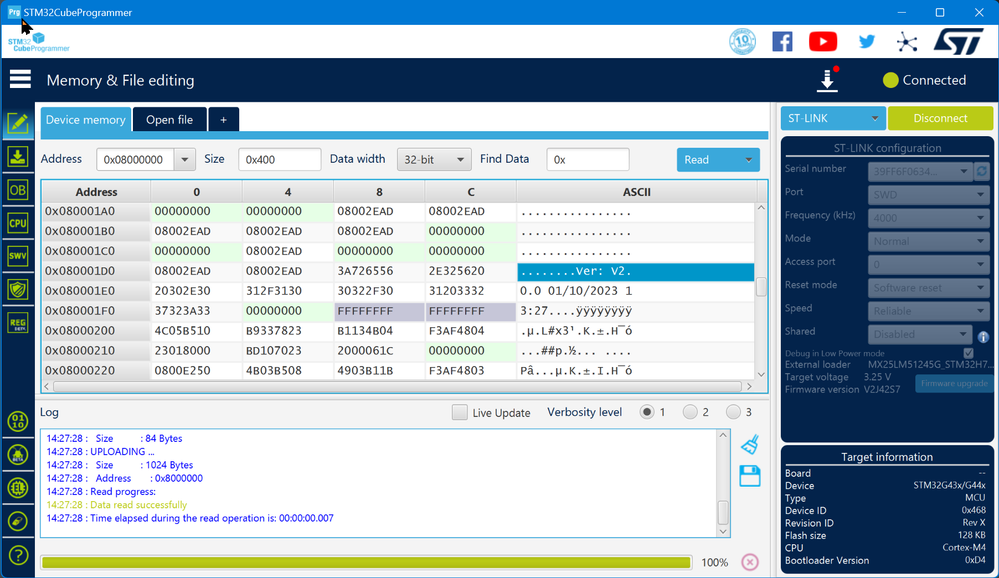Click the memory table vertical scrollbar thumb

(761, 287)
